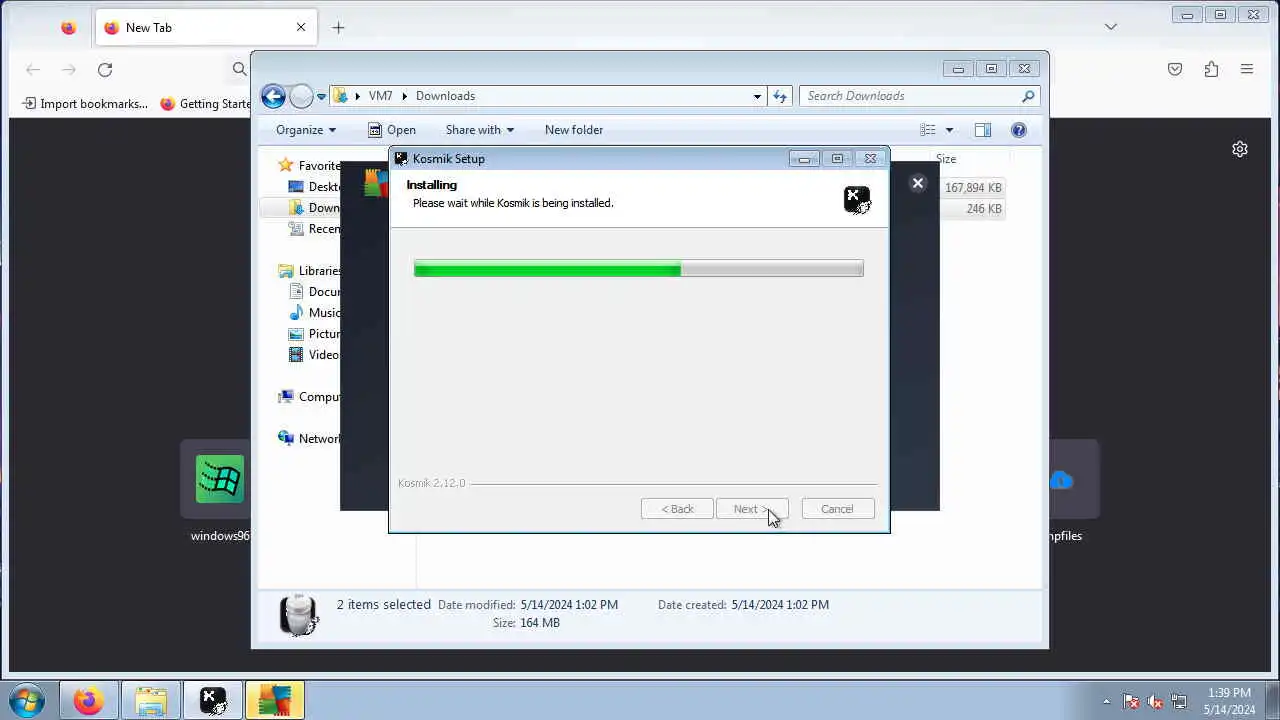Click the New Tab browser tab
The width and height of the screenshot is (1280, 720).
click(205, 28)
